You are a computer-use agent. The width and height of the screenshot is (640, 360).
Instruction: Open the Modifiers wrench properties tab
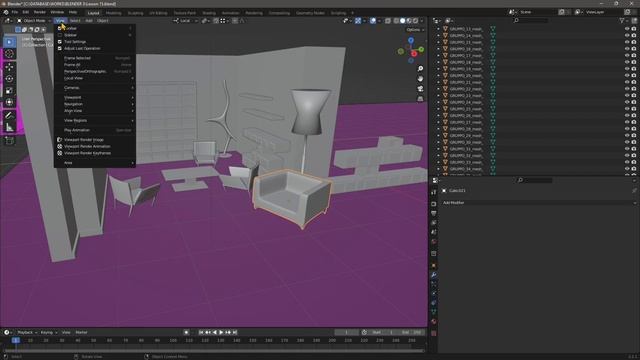click(x=433, y=275)
